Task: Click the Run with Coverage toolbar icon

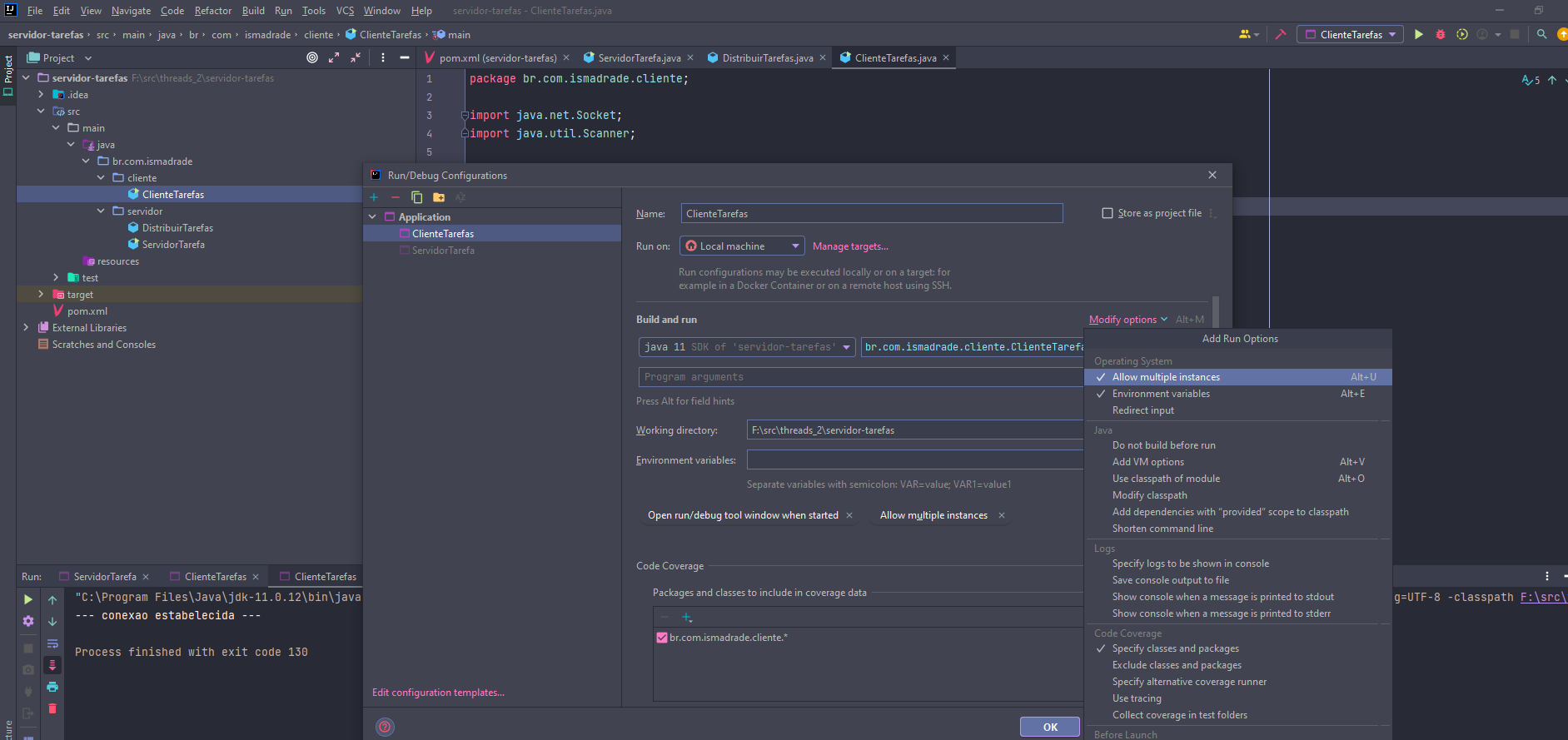Action: (1462, 34)
